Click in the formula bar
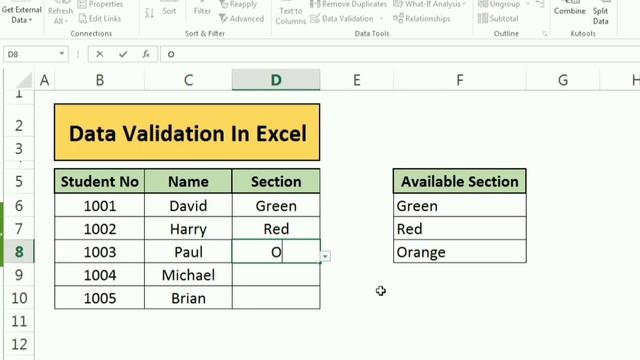The width and height of the screenshot is (640, 360). [x=400, y=54]
